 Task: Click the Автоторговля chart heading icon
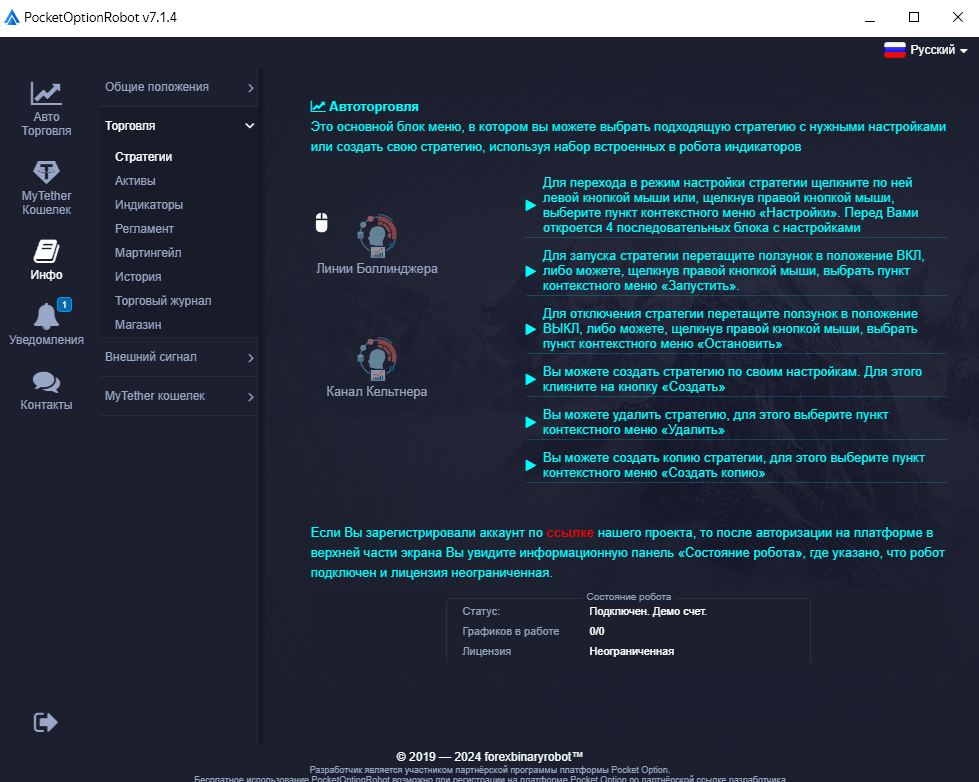pos(318,106)
